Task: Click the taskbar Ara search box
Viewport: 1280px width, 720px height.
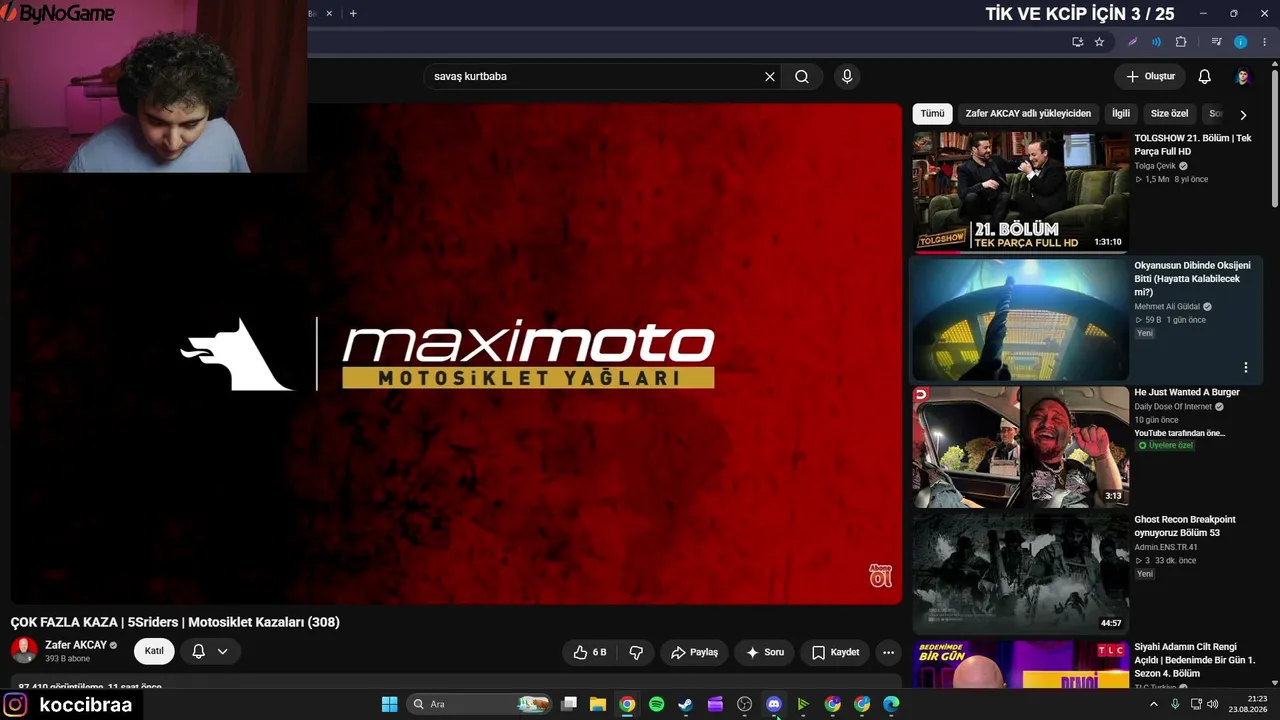Action: (x=480, y=704)
